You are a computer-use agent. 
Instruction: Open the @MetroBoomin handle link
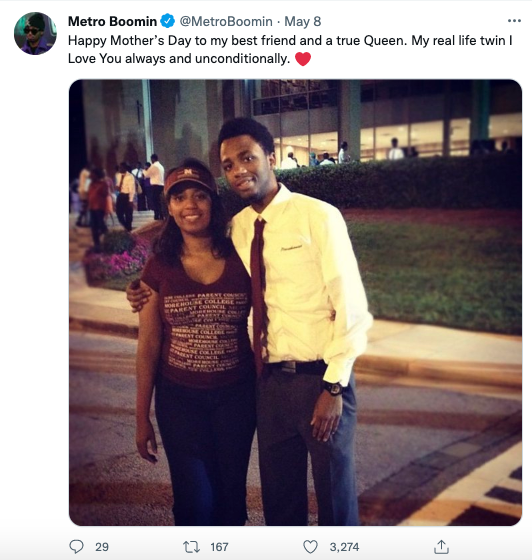(x=226, y=21)
